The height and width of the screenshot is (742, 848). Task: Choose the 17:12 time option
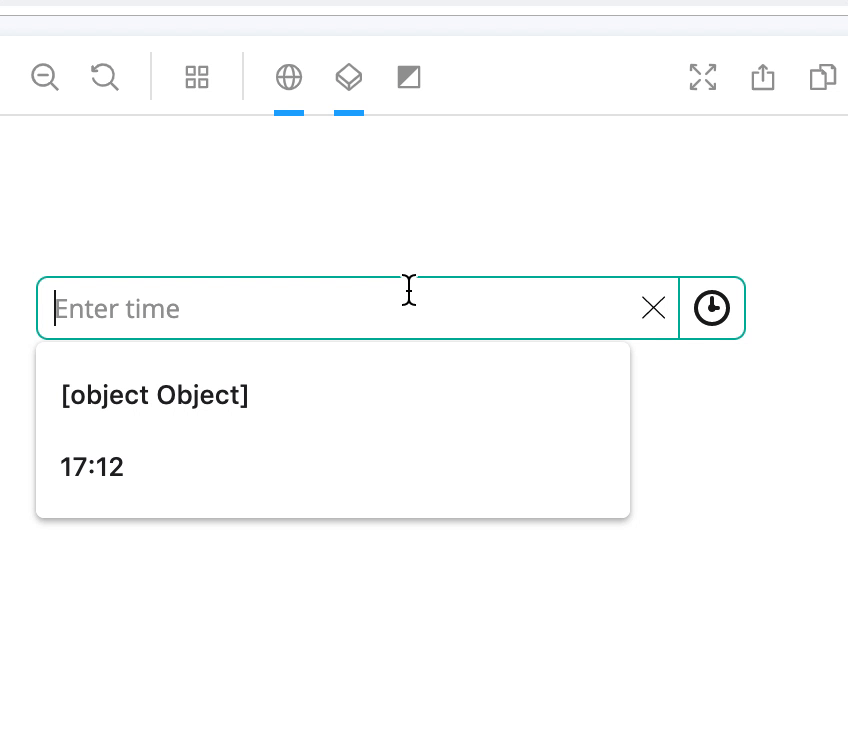333,467
